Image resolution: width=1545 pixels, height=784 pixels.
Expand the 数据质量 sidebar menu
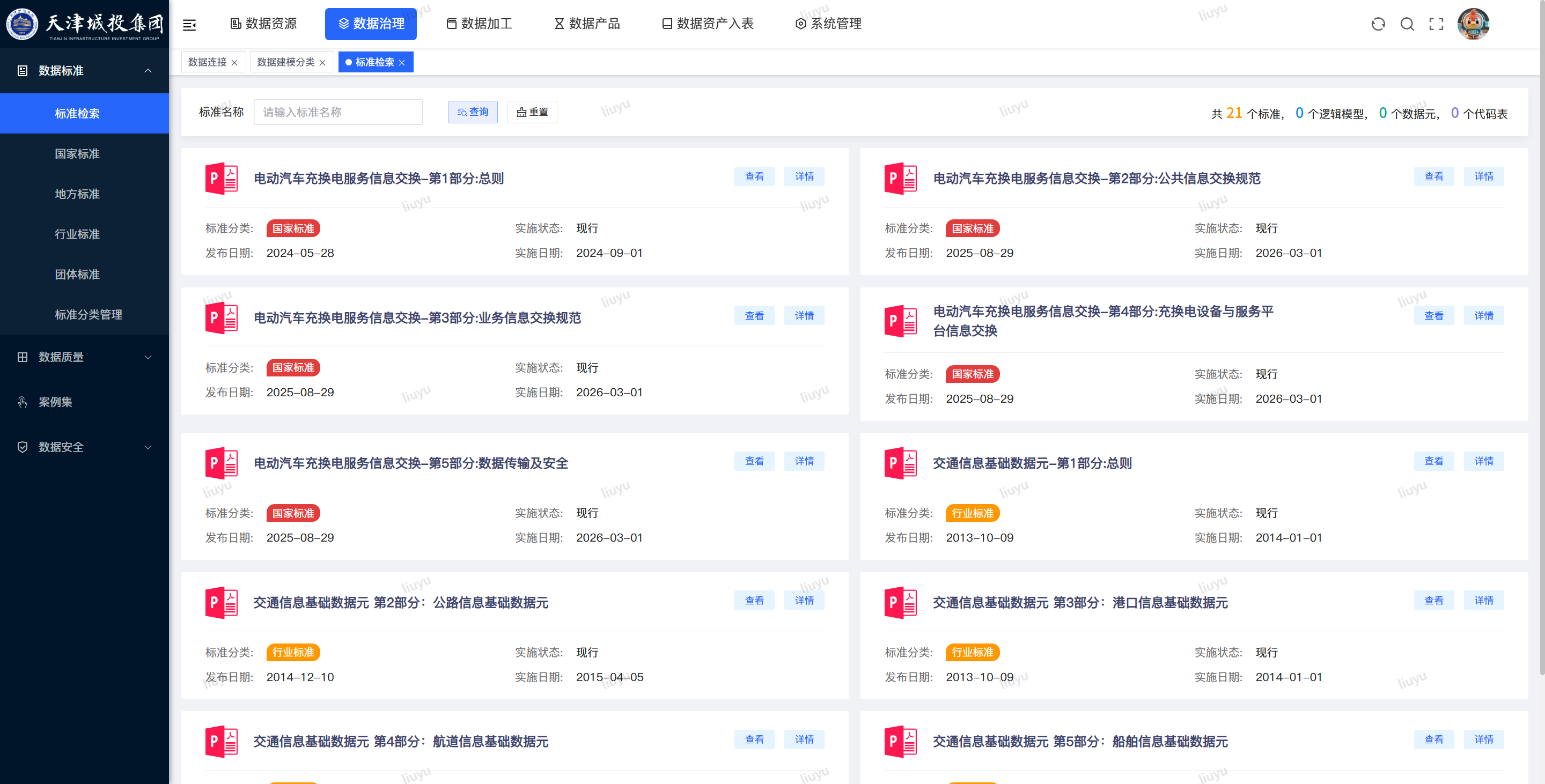[x=85, y=357]
